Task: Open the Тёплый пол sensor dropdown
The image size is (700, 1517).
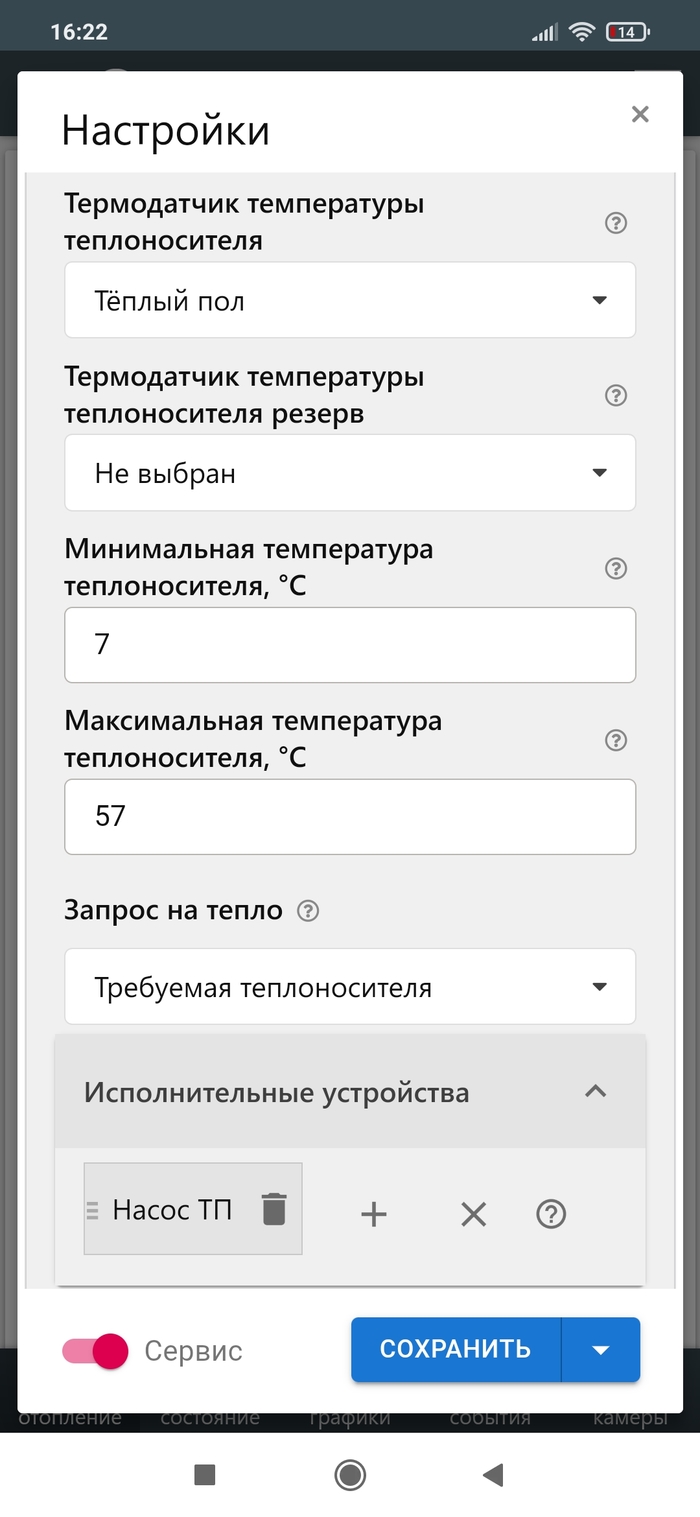Action: point(350,300)
